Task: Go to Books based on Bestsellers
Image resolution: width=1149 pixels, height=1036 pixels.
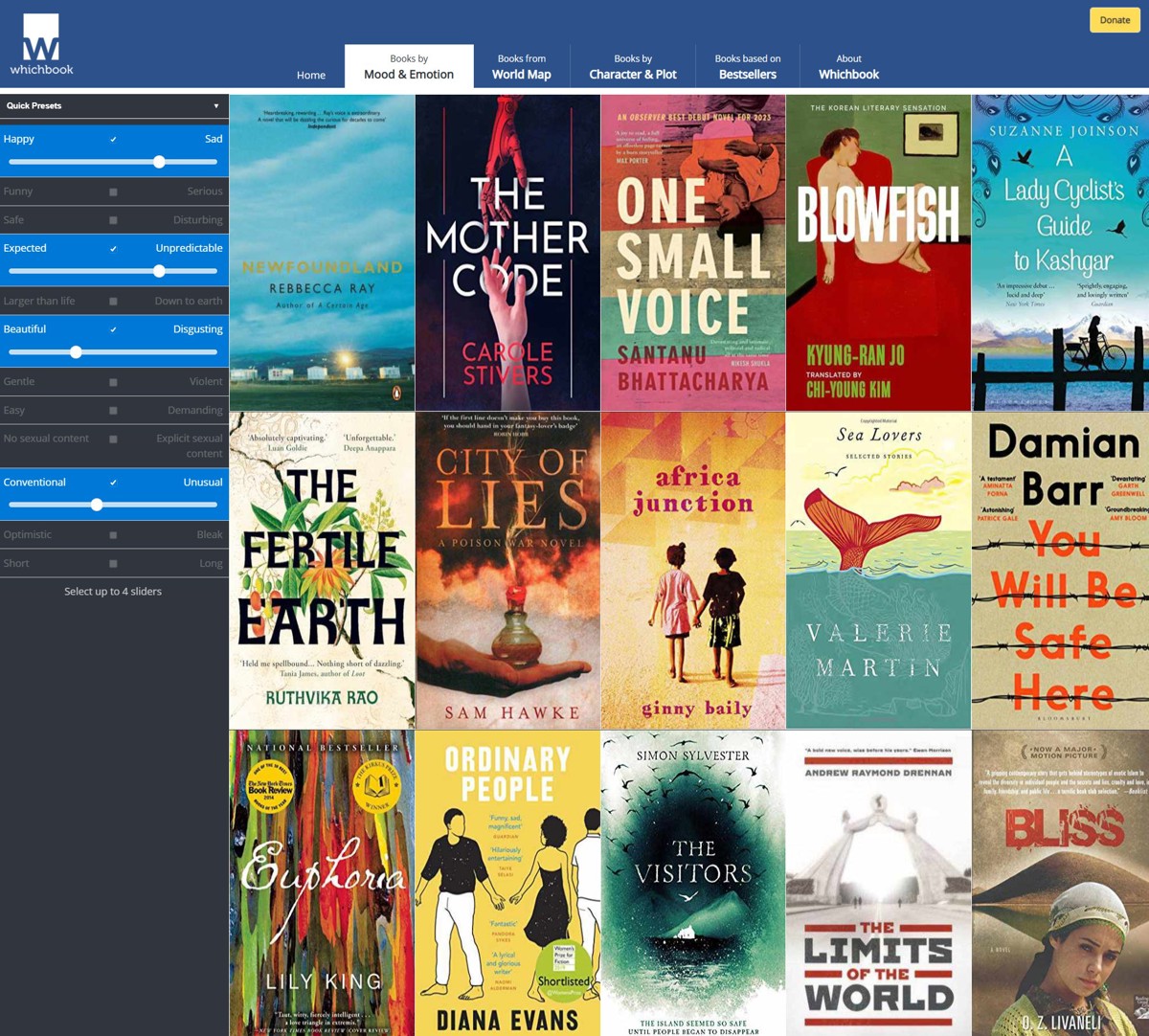Action: [x=747, y=67]
